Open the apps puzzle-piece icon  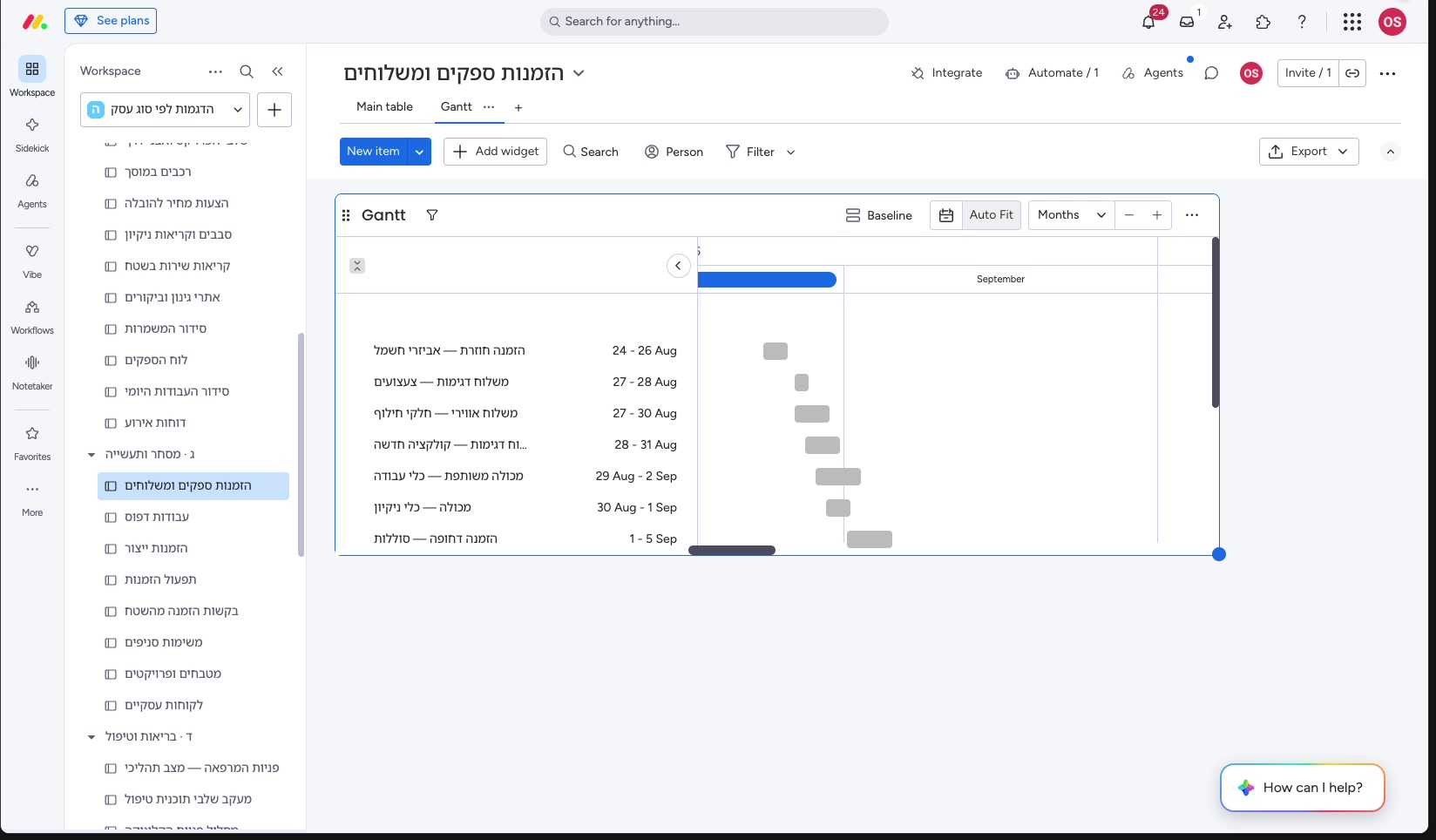pos(1263,22)
